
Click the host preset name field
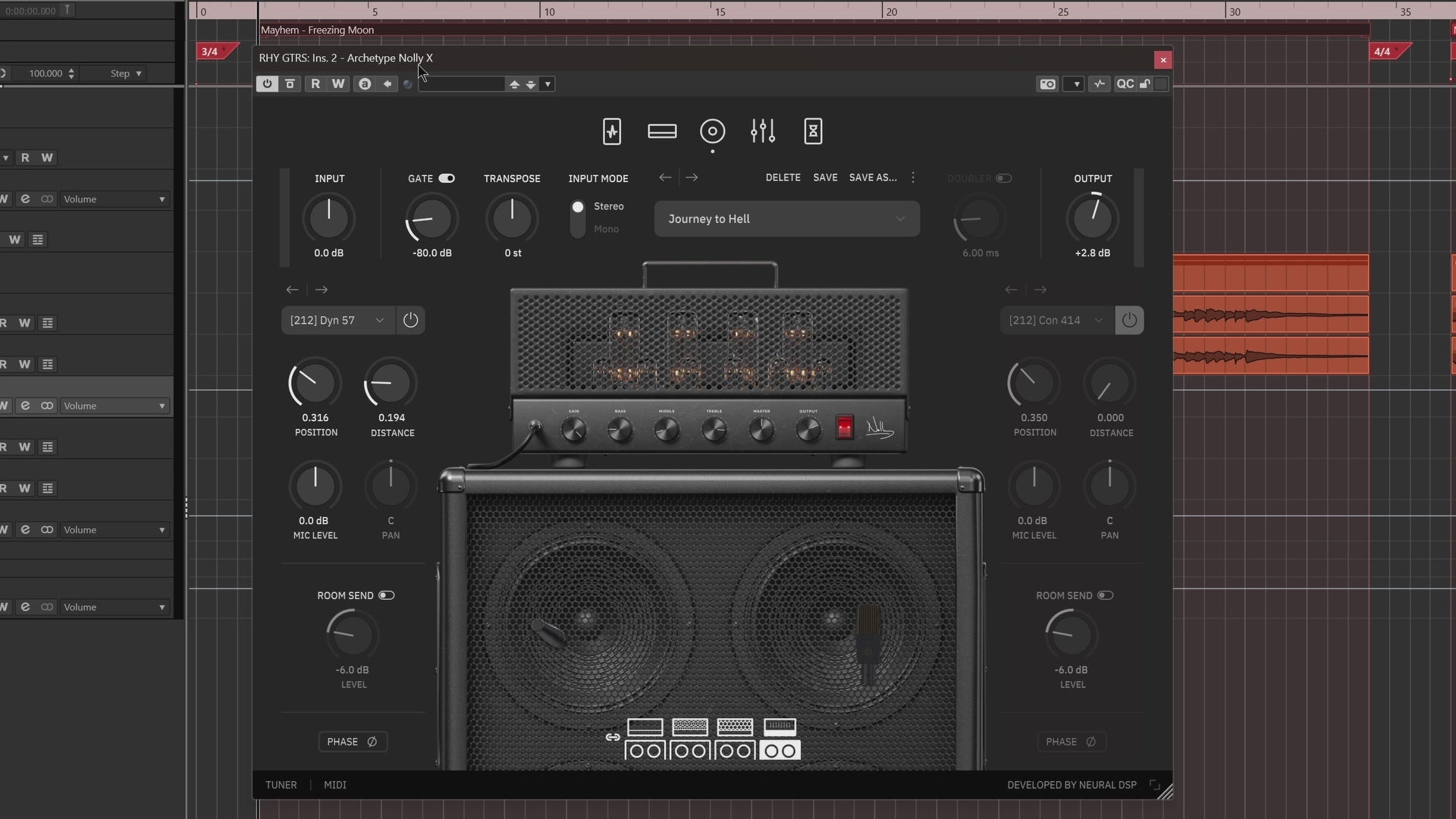(x=462, y=83)
